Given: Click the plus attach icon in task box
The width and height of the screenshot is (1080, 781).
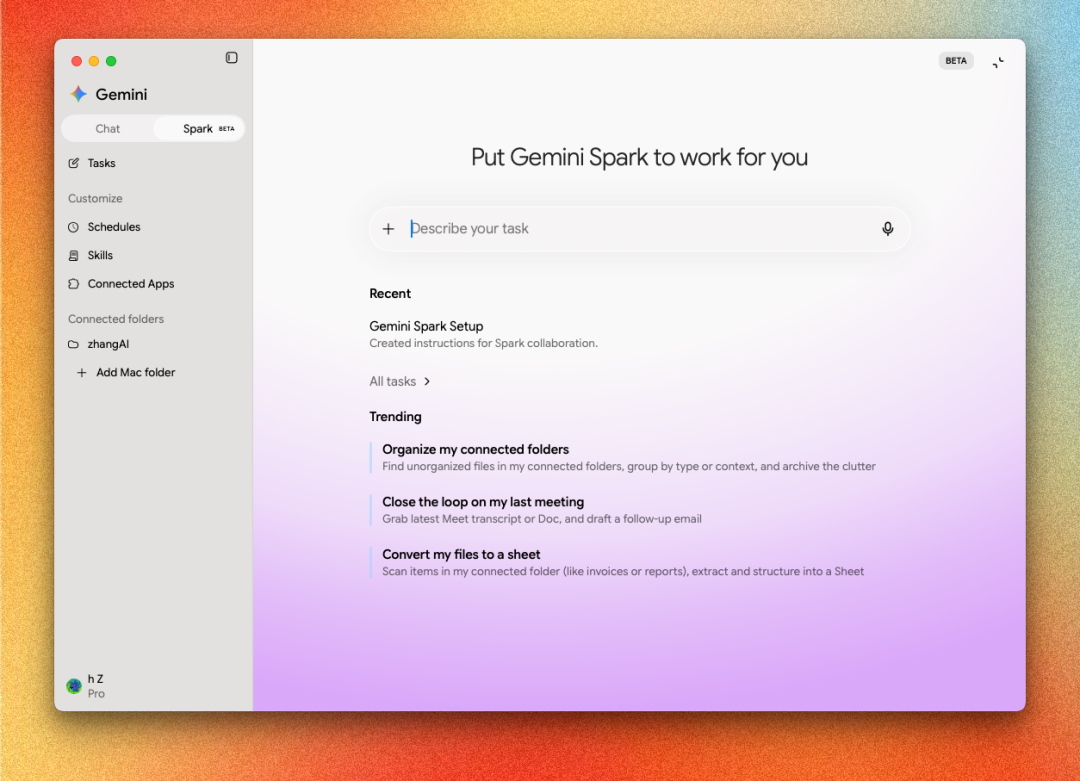Looking at the screenshot, I should [388, 229].
